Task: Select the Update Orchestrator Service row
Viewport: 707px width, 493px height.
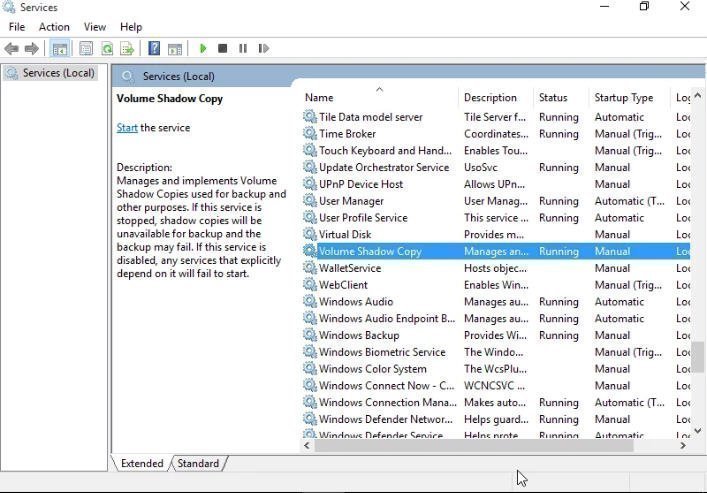Action: click(496, 167)
